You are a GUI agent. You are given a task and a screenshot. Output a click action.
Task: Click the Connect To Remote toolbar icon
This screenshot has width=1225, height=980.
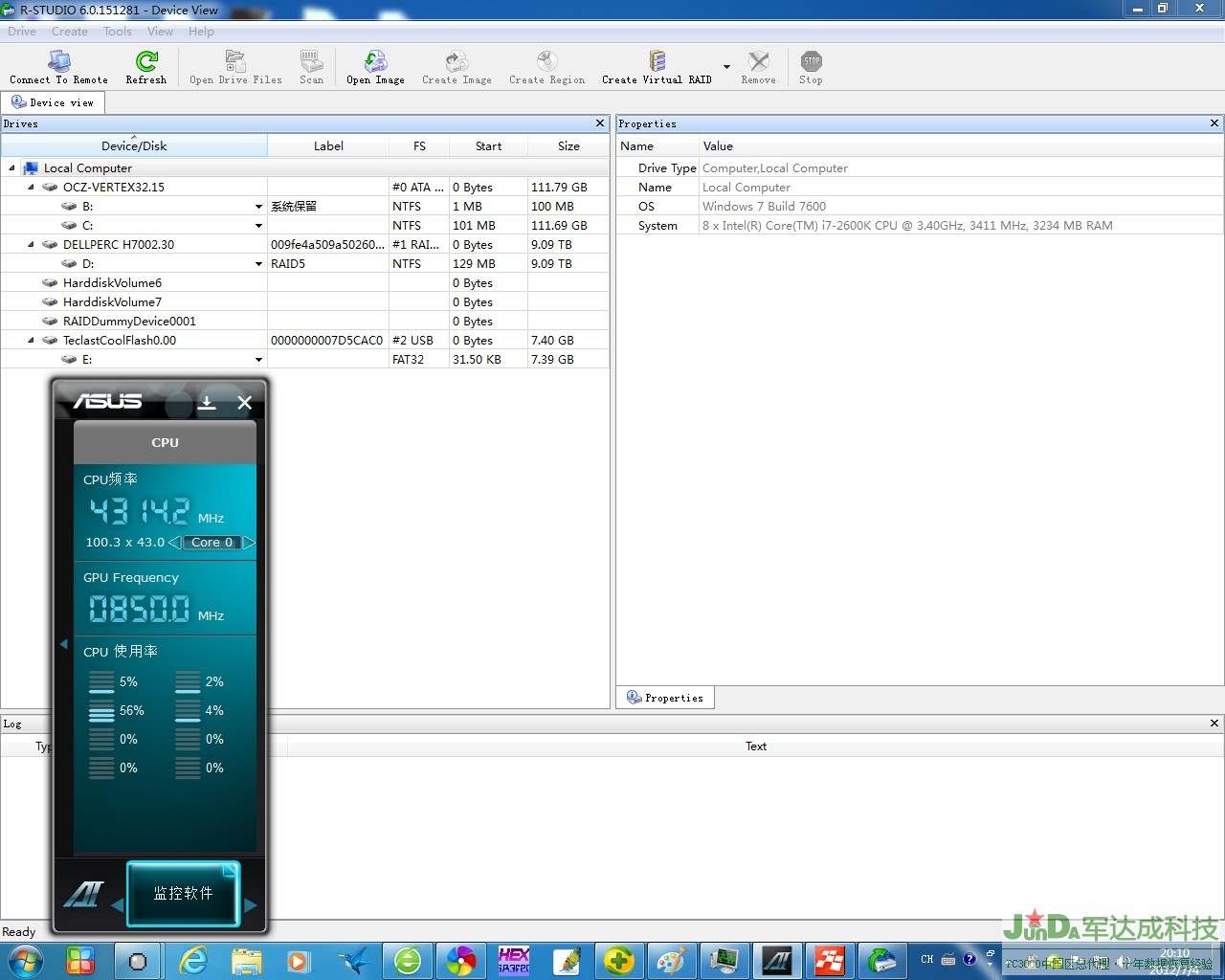58,67
